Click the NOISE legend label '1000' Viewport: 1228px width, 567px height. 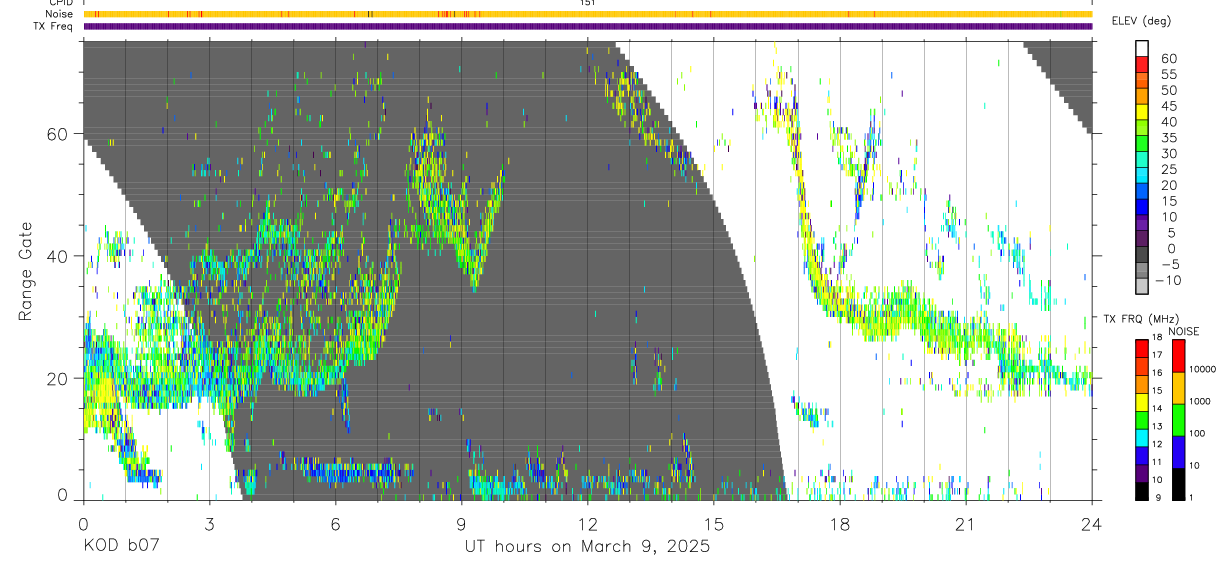point(1199,402)
